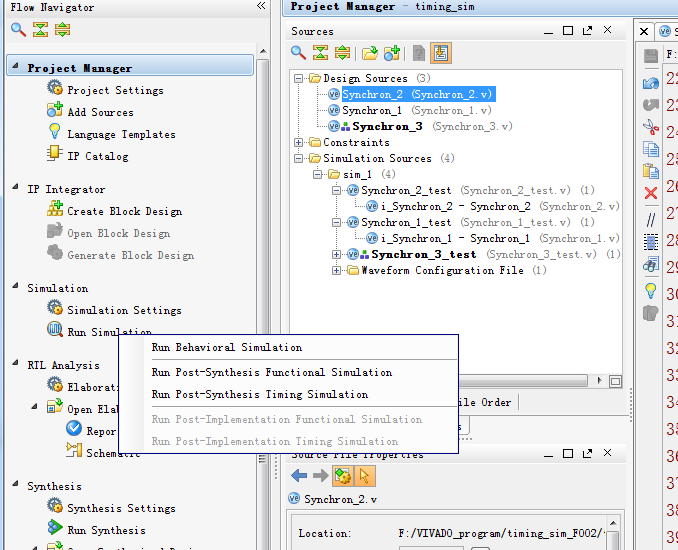
Task: Select Synchron_1 design source
Action: coord(409,110)
